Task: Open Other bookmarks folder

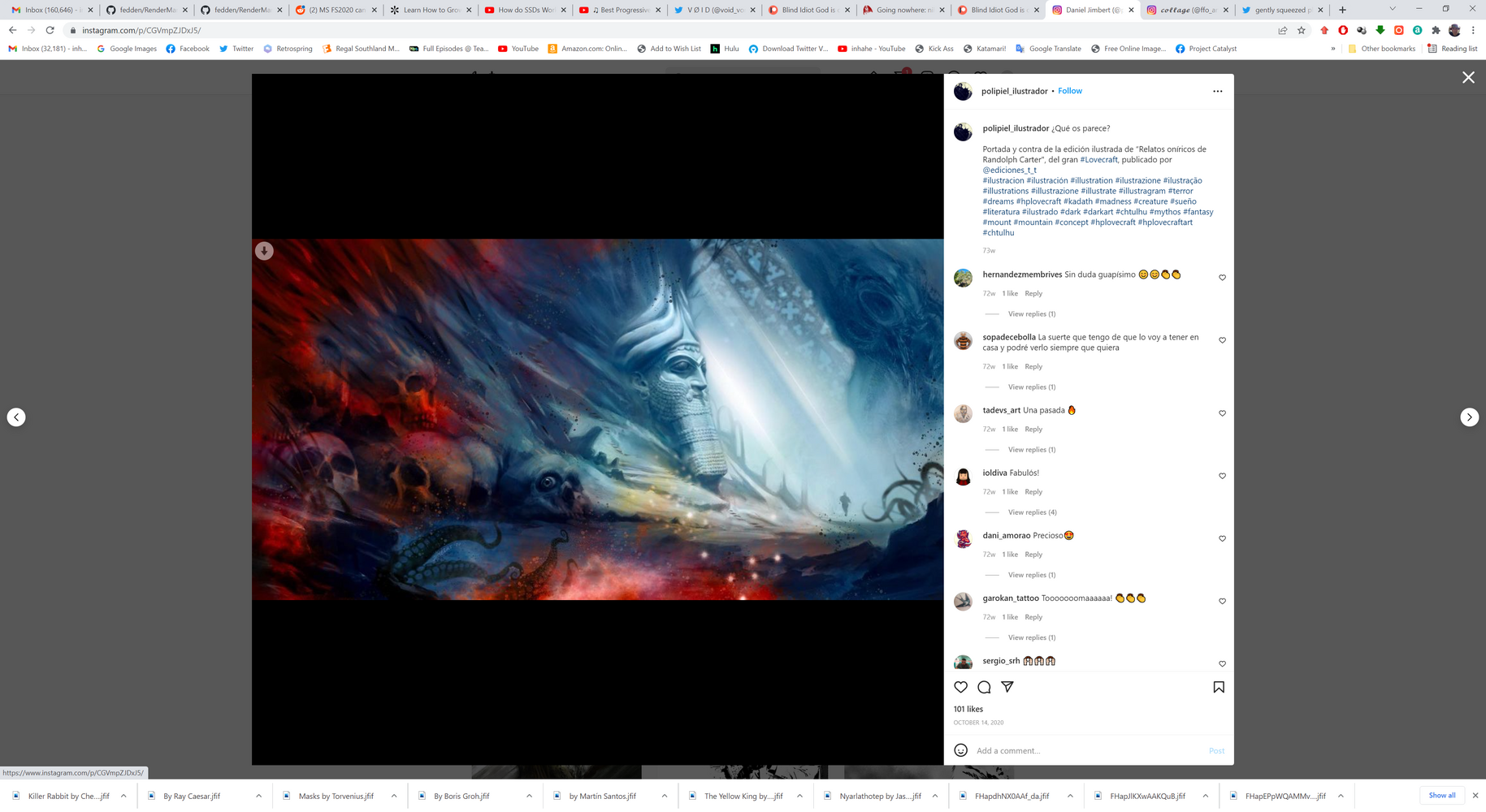Action: coord(1381,49)
